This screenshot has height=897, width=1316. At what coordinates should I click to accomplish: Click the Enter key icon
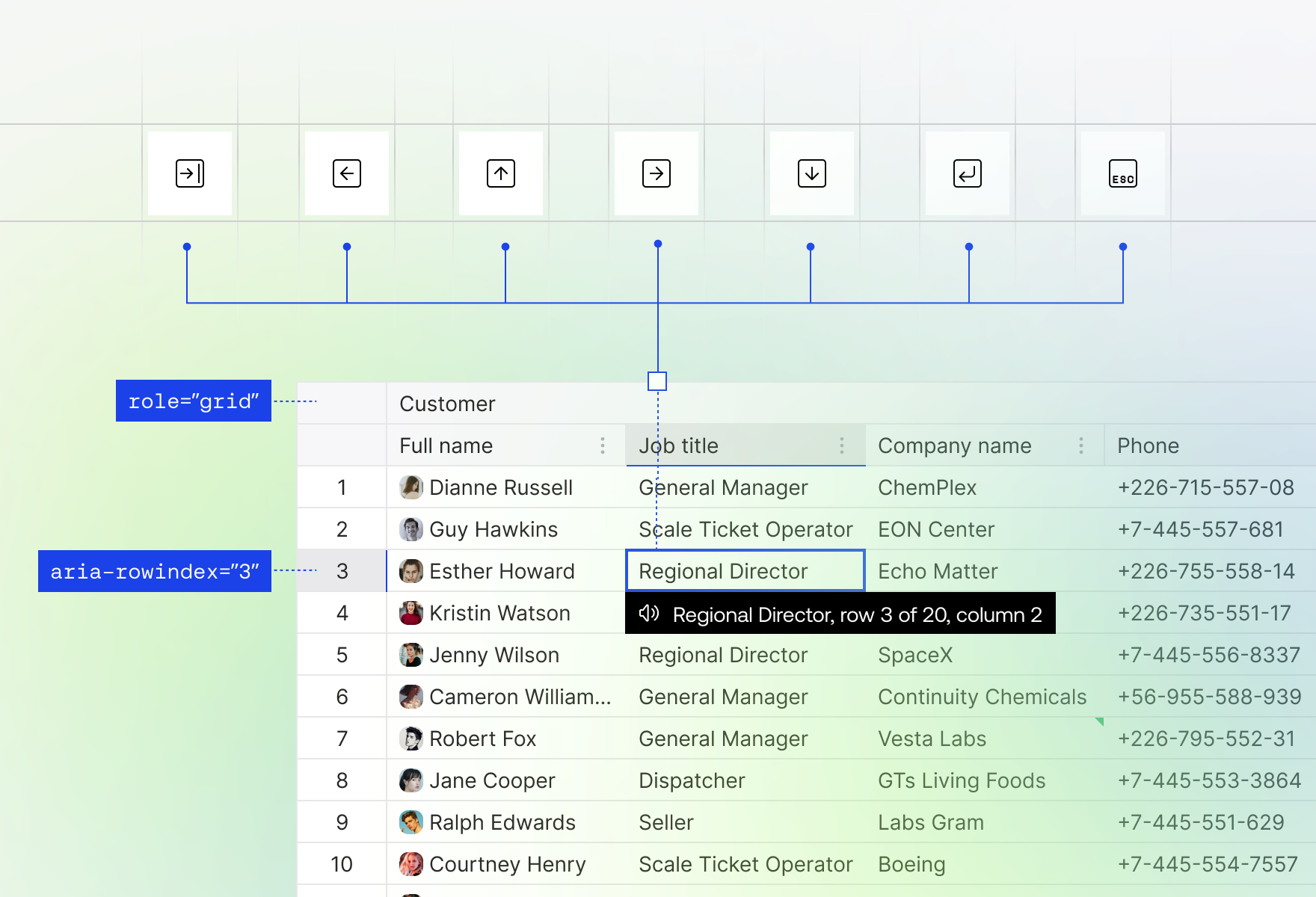968,173
